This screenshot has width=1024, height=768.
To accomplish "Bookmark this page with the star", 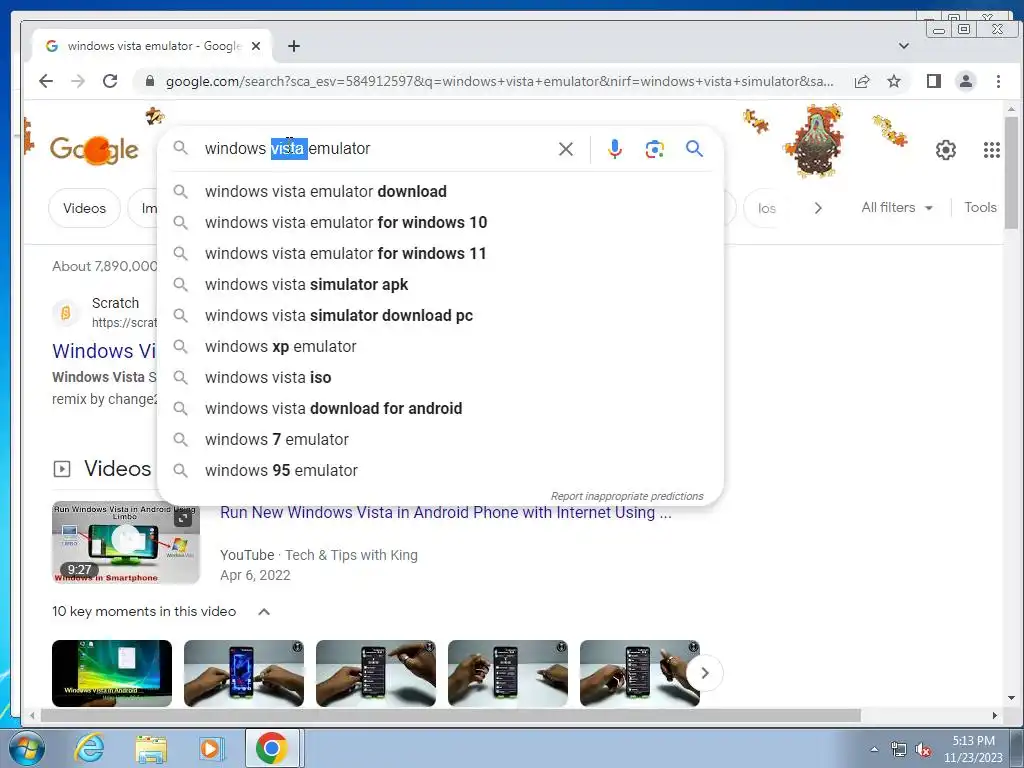I will 894,81.
